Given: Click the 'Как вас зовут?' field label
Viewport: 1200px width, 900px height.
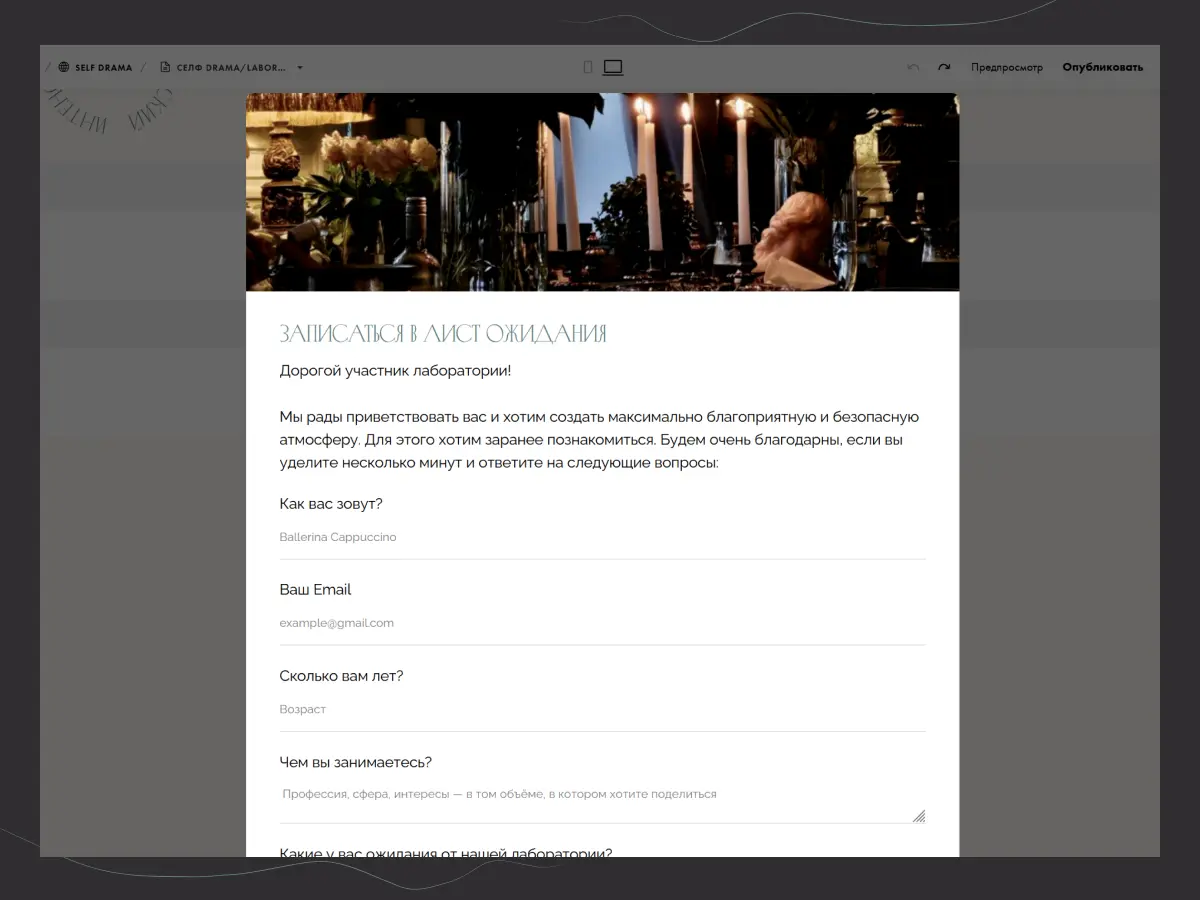Looking at the screenshot, I should point(331,504).
